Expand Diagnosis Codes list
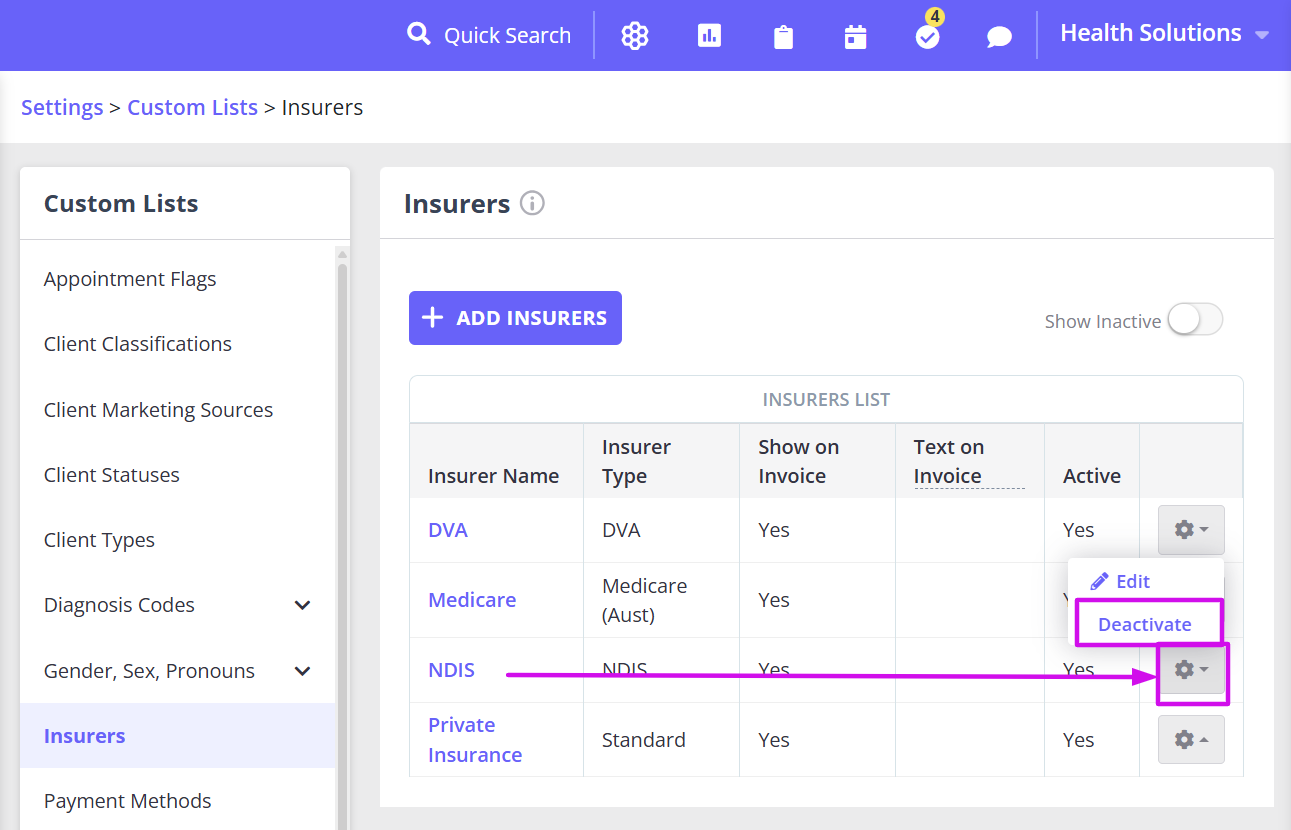Viewport: 1291px width, 830px height. tap(303, 605)
